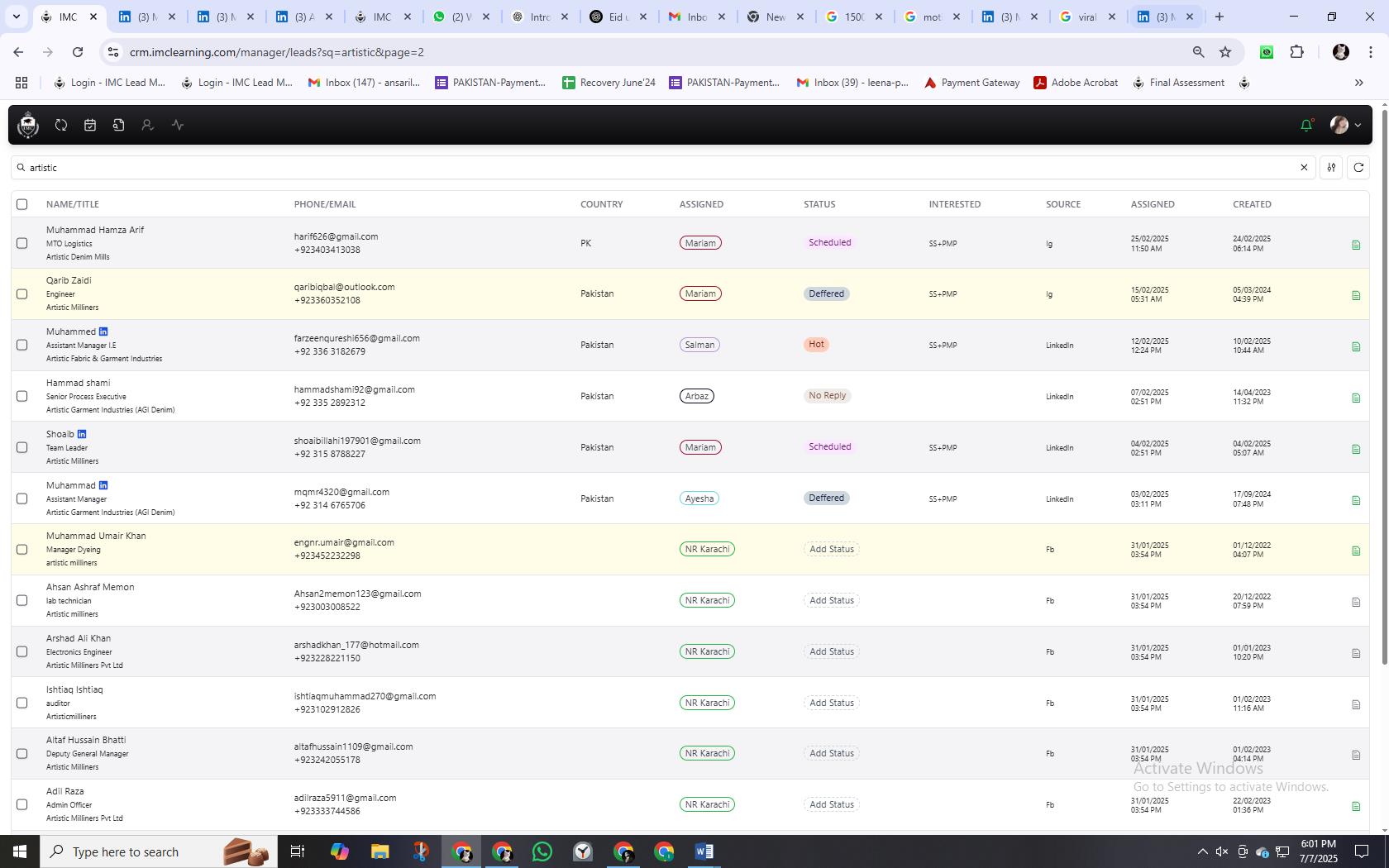Click the refresh/sync icon in CRM header
This screenshot has width=1389, height=868.
point(61,125)
